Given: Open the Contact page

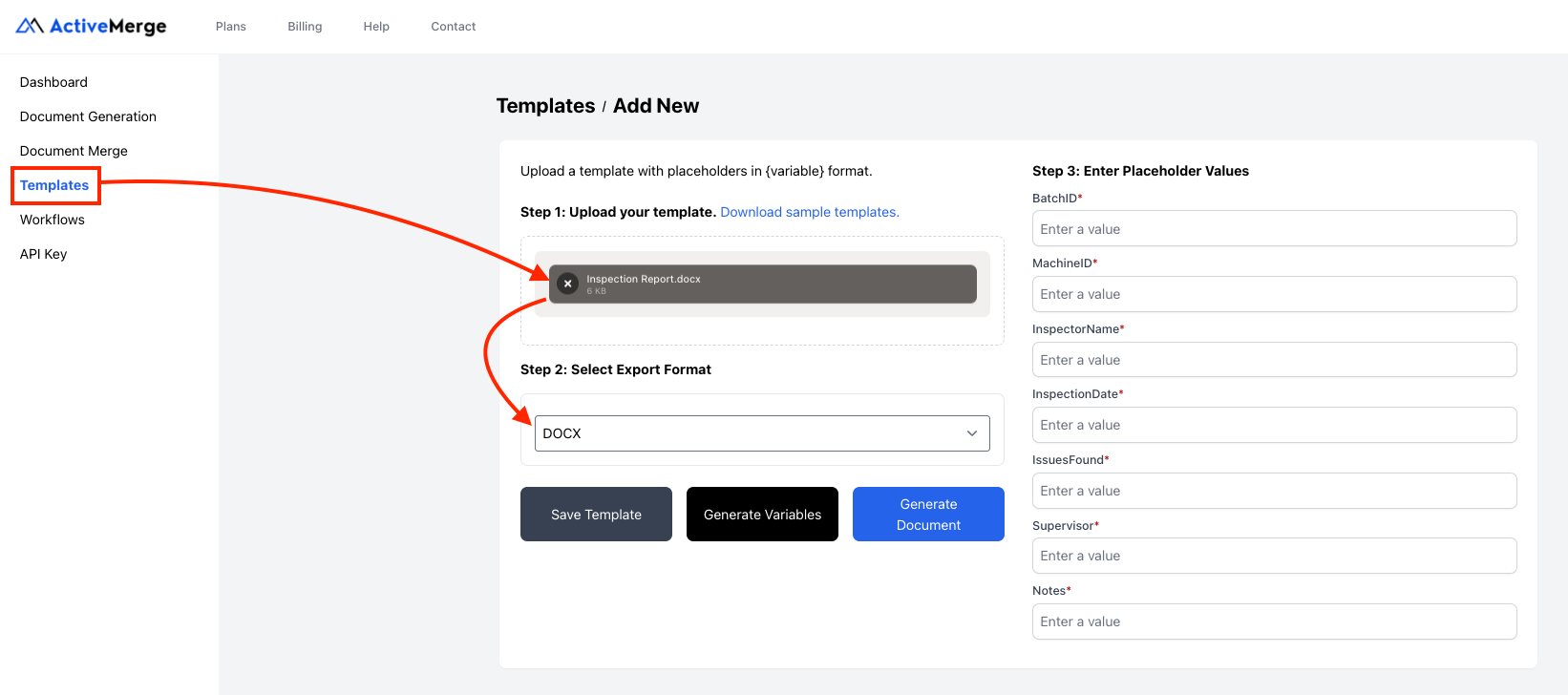Looking at the screenshot, I should 453,26.
